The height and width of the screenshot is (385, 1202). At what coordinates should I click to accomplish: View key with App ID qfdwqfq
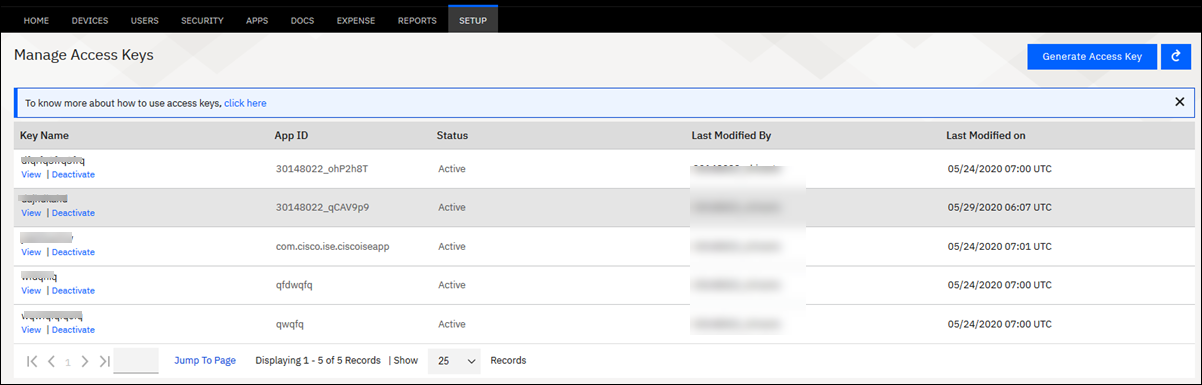tap(31, 291)
